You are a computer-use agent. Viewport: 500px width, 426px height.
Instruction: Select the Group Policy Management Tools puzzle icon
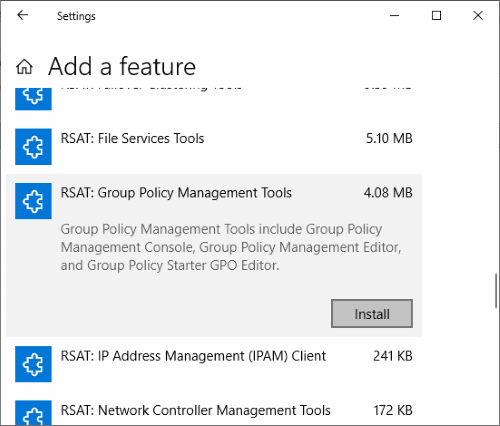pyautogui.click(x=33, y=201)
